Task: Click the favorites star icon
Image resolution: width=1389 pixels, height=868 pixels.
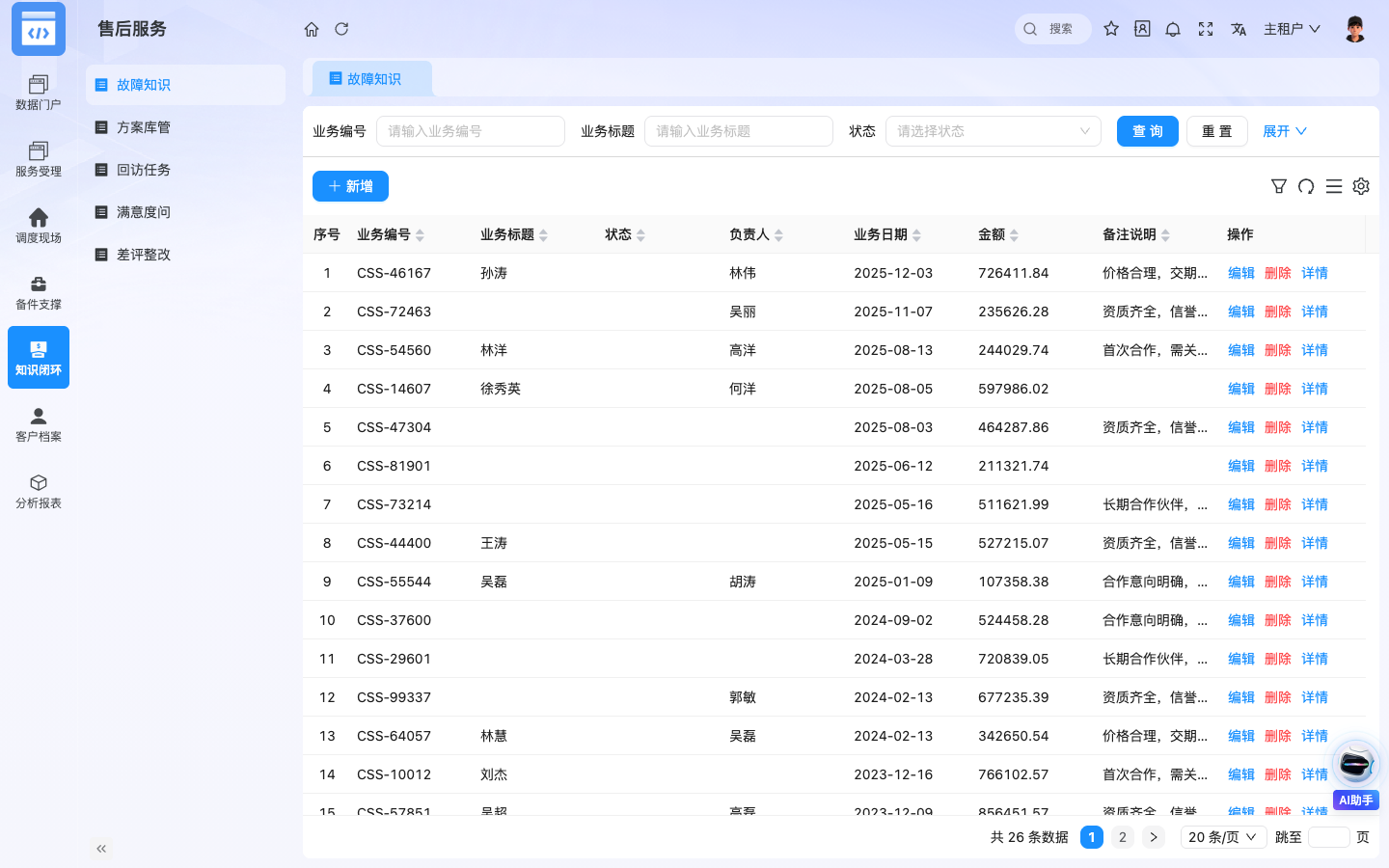Action: (1111, 29)
